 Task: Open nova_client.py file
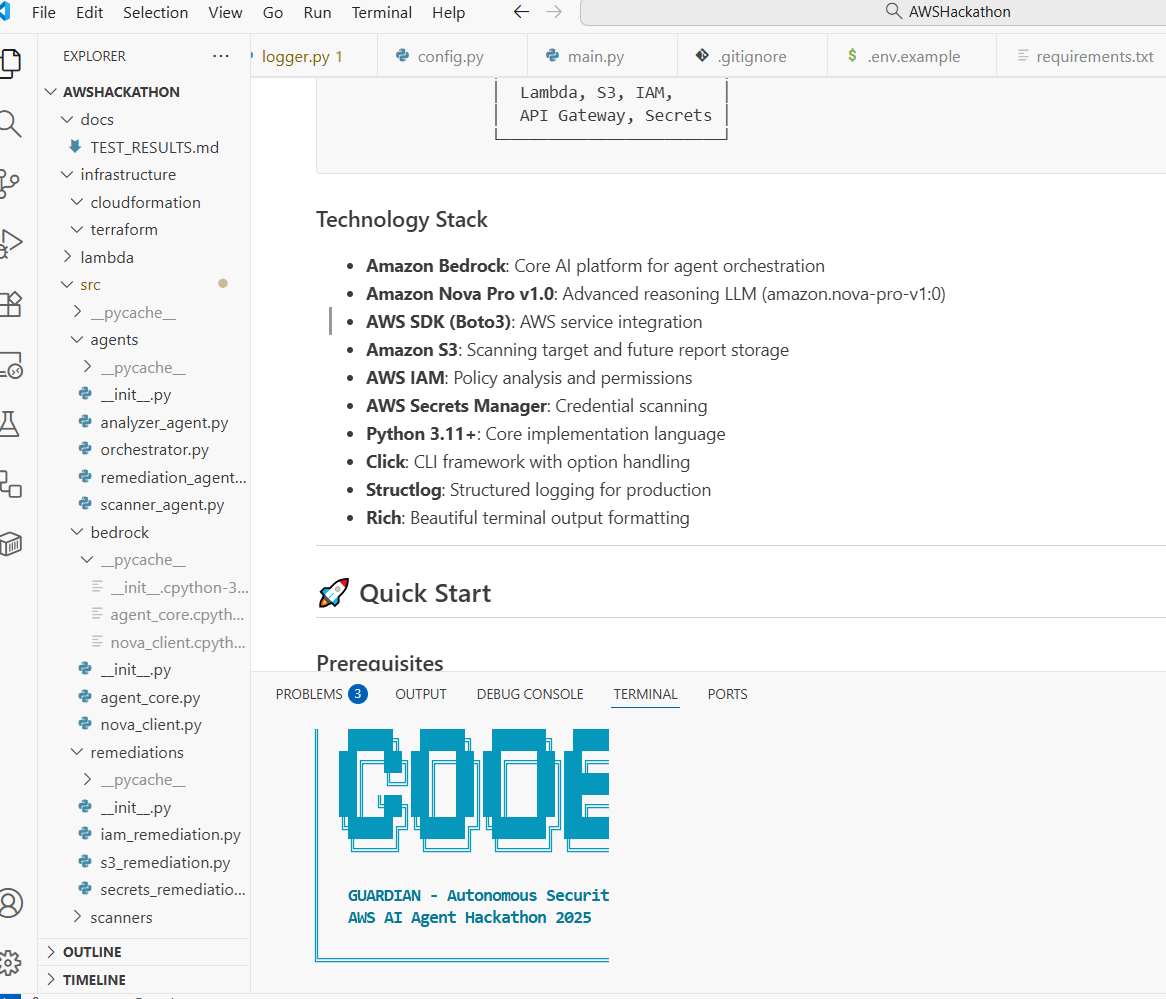pyautogui.click(x=144, y=725)
